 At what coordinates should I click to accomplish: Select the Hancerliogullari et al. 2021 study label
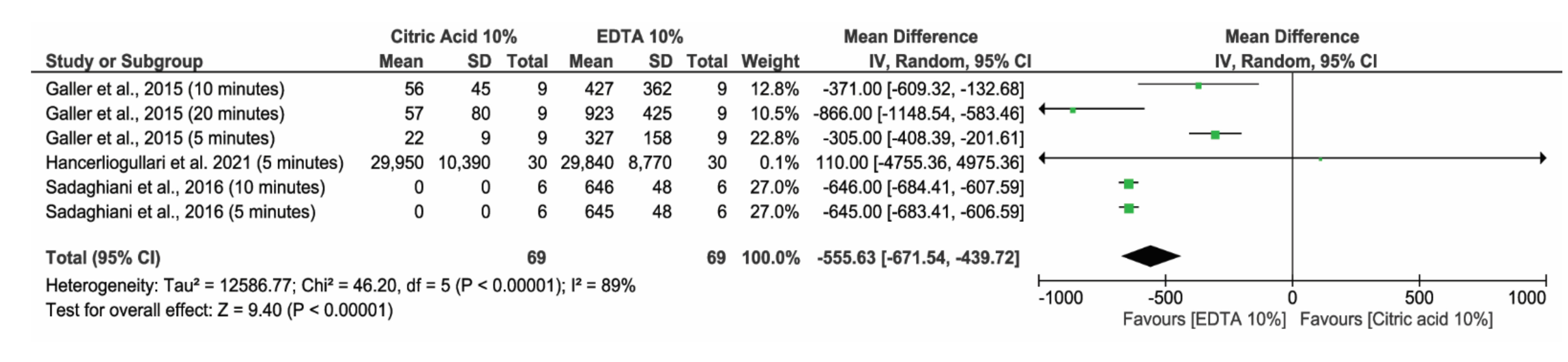point(194,163)
